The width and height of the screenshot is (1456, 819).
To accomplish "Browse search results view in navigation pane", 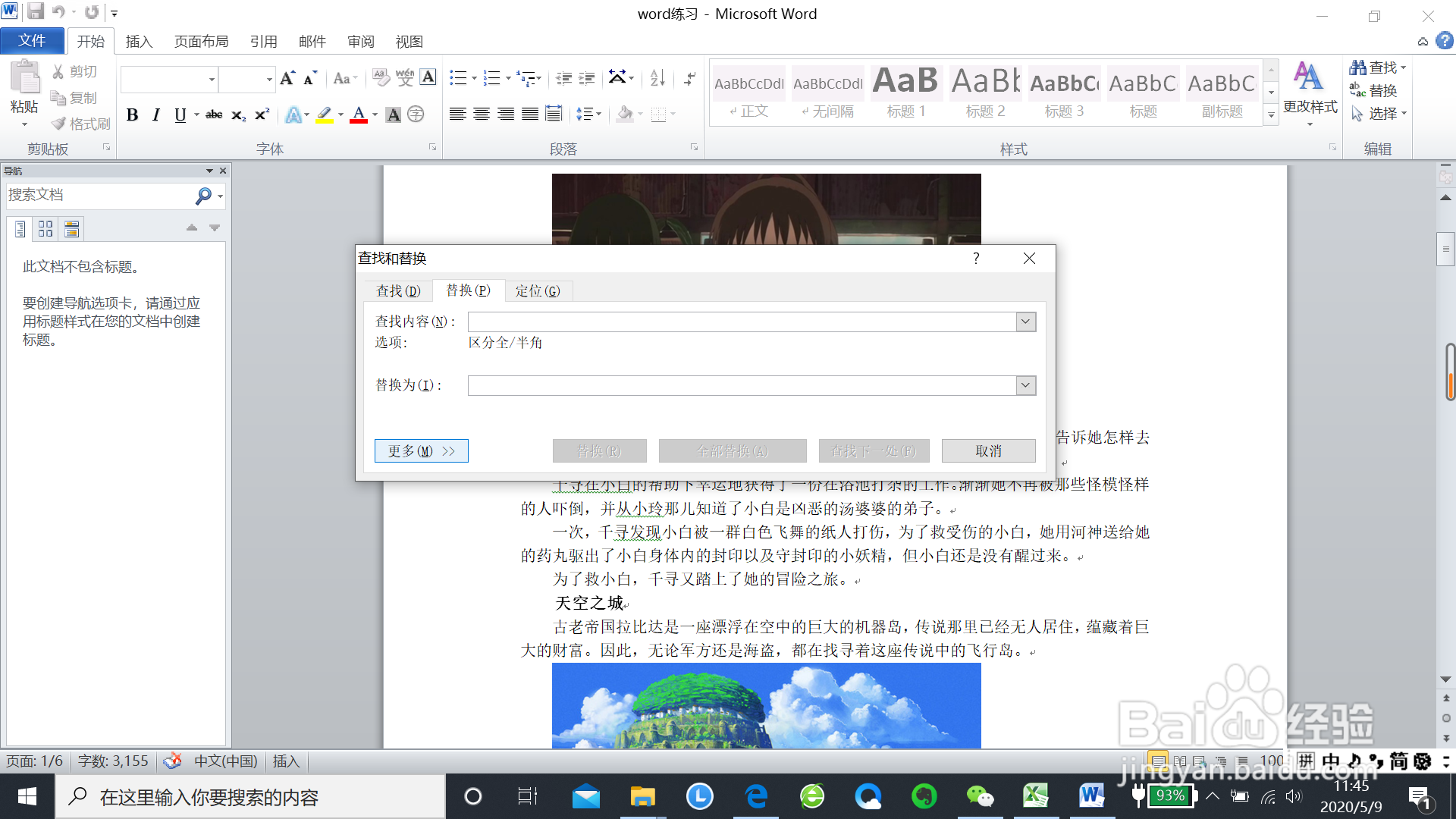I will click(72, 229).
